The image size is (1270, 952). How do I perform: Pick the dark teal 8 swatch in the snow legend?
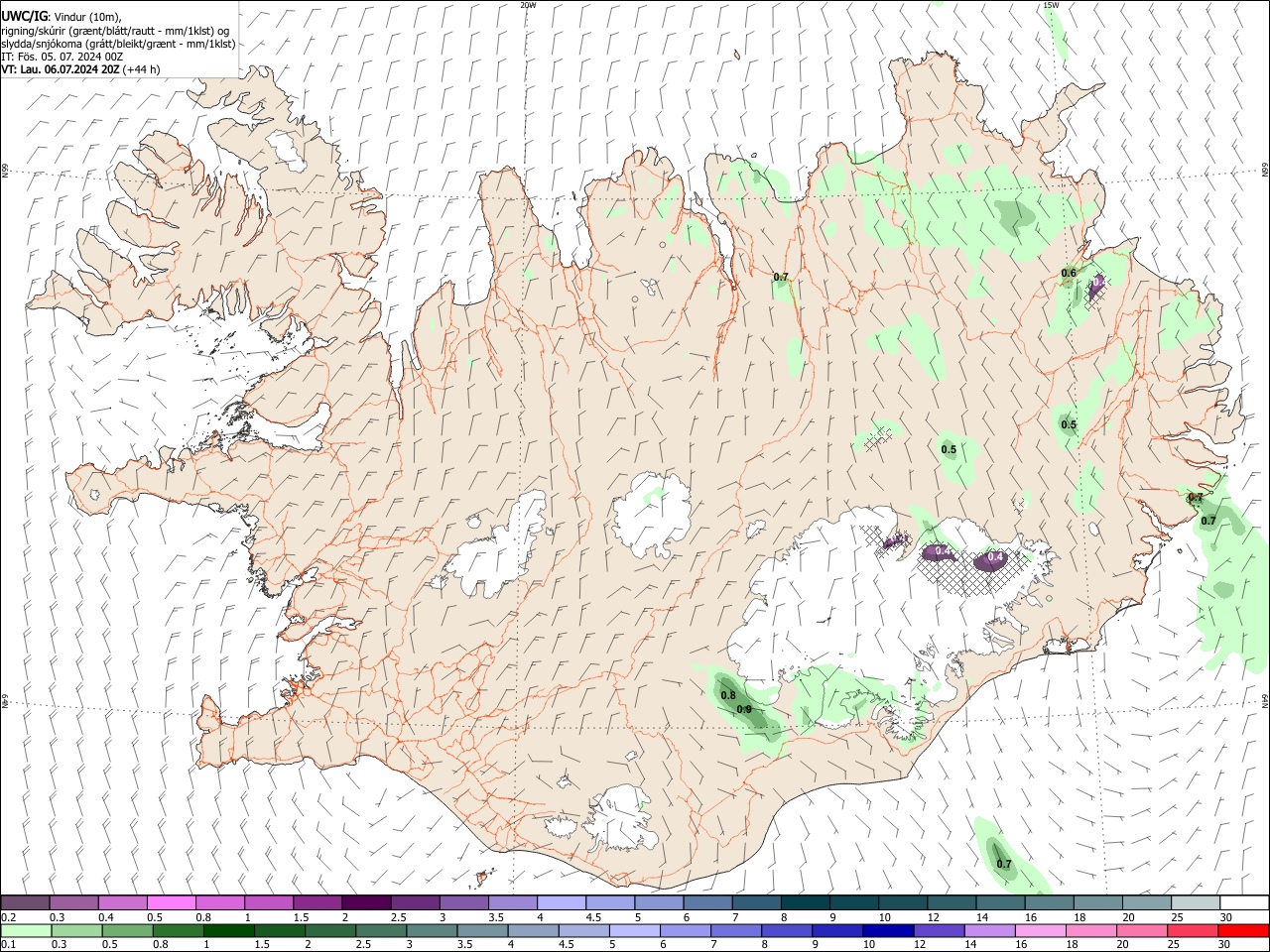point(804,902)
